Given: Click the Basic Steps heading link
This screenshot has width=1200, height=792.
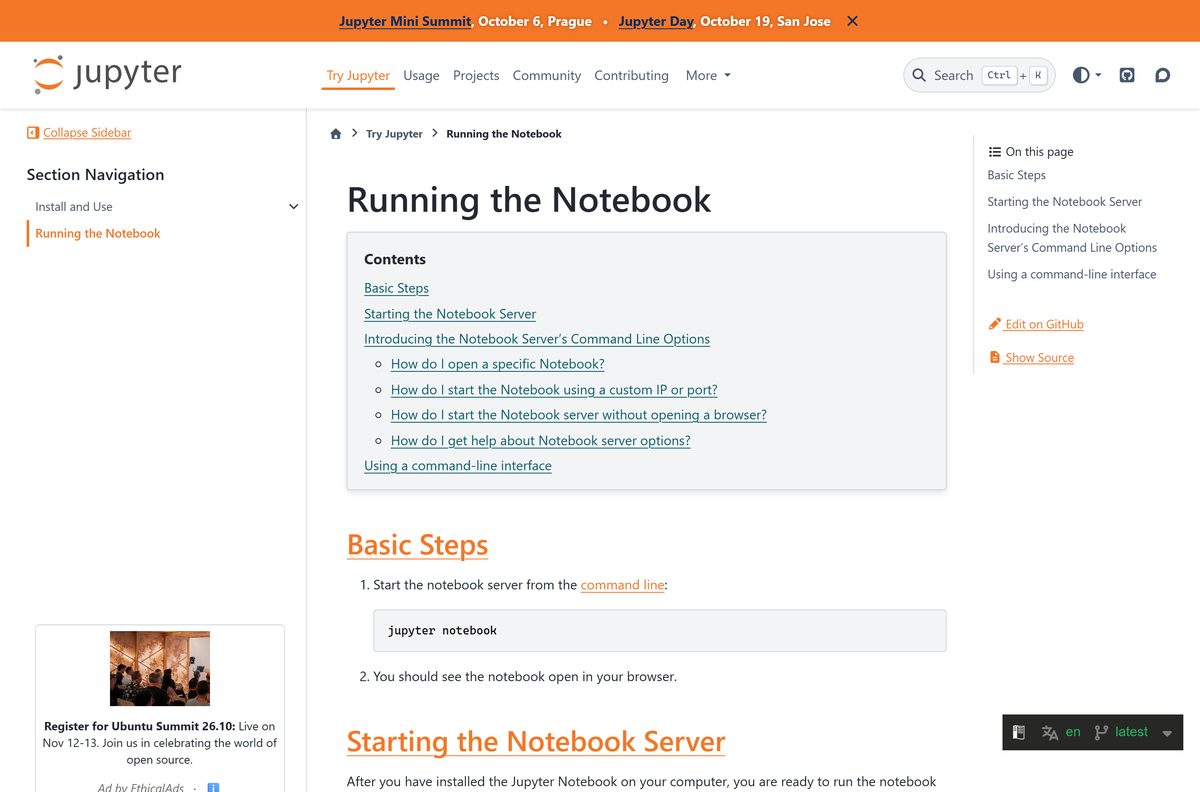Looking at the screenshot, I should coord(417,545).
